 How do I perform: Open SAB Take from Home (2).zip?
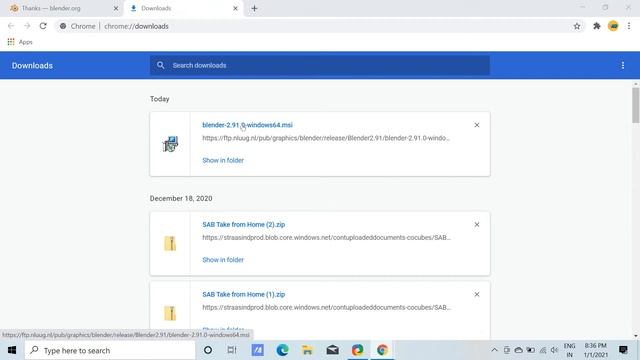pos(244,224)
